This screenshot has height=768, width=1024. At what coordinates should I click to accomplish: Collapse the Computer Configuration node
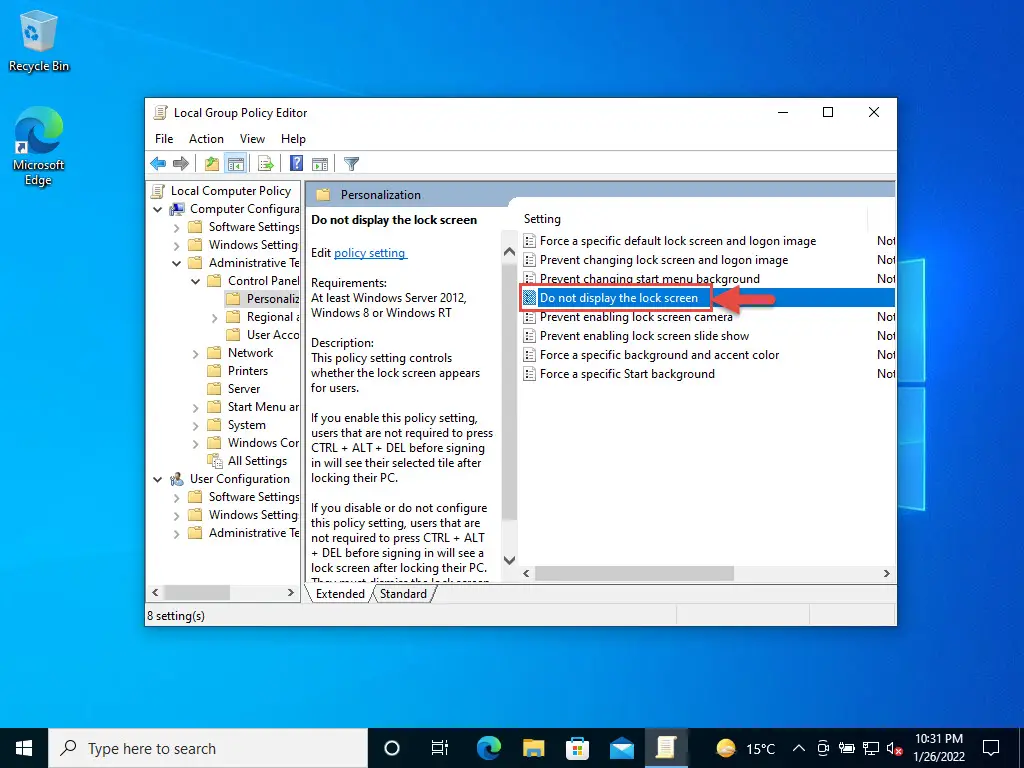click(x=157, y=208)
